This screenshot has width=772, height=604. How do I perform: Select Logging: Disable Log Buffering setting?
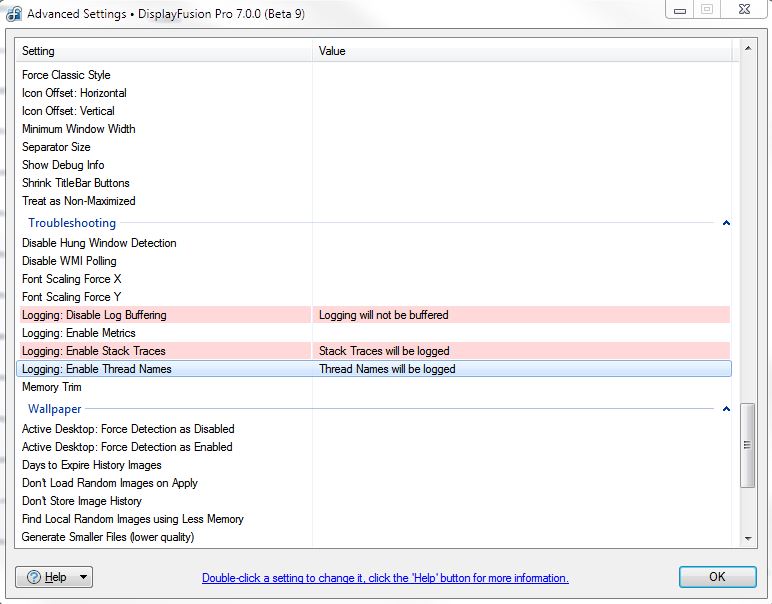[x=94, y=315]
